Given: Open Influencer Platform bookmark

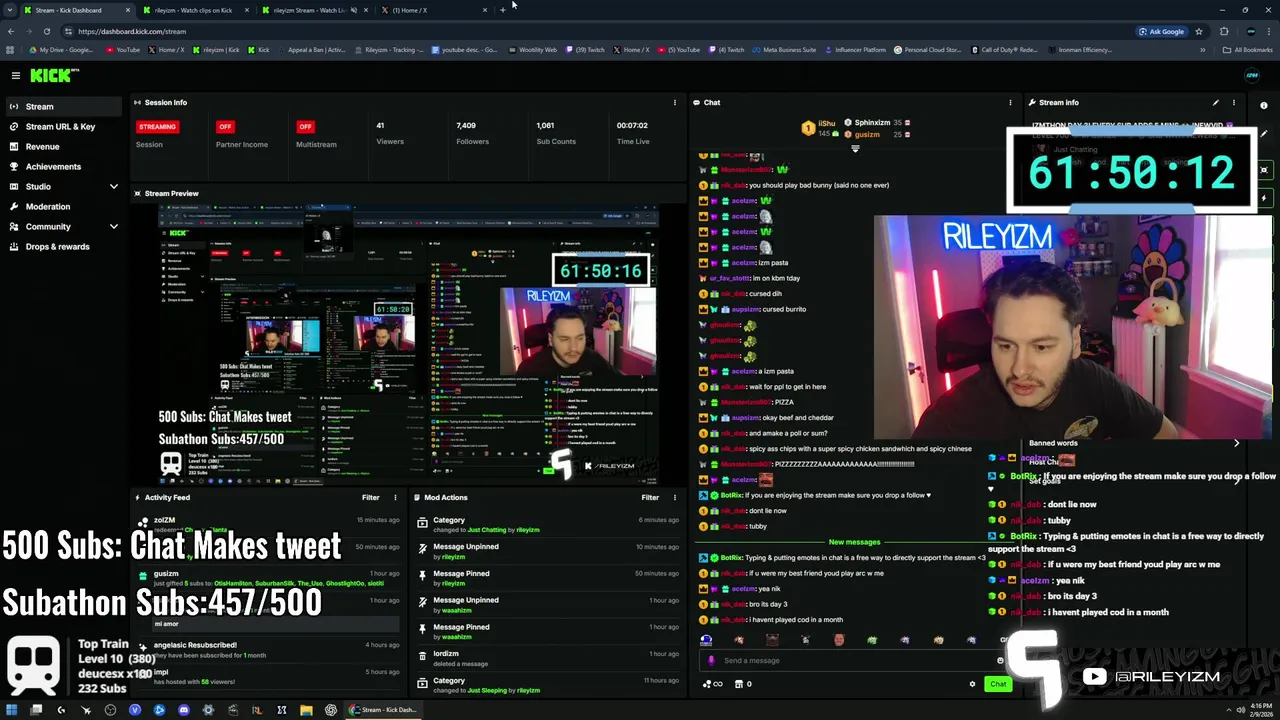Looking at the screenshot, I should pyautogui.click(x=855, y=49).
